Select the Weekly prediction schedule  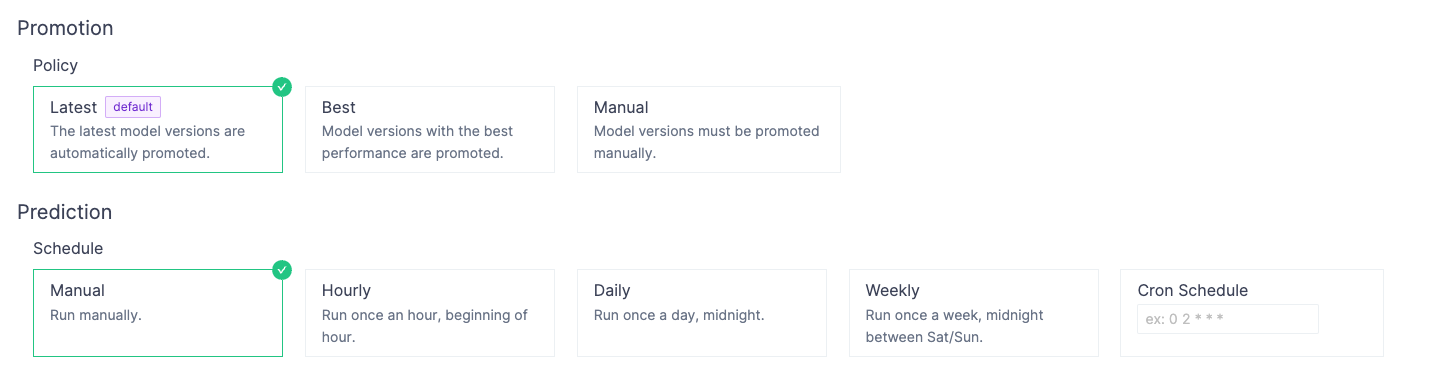(x=974, y=313)
